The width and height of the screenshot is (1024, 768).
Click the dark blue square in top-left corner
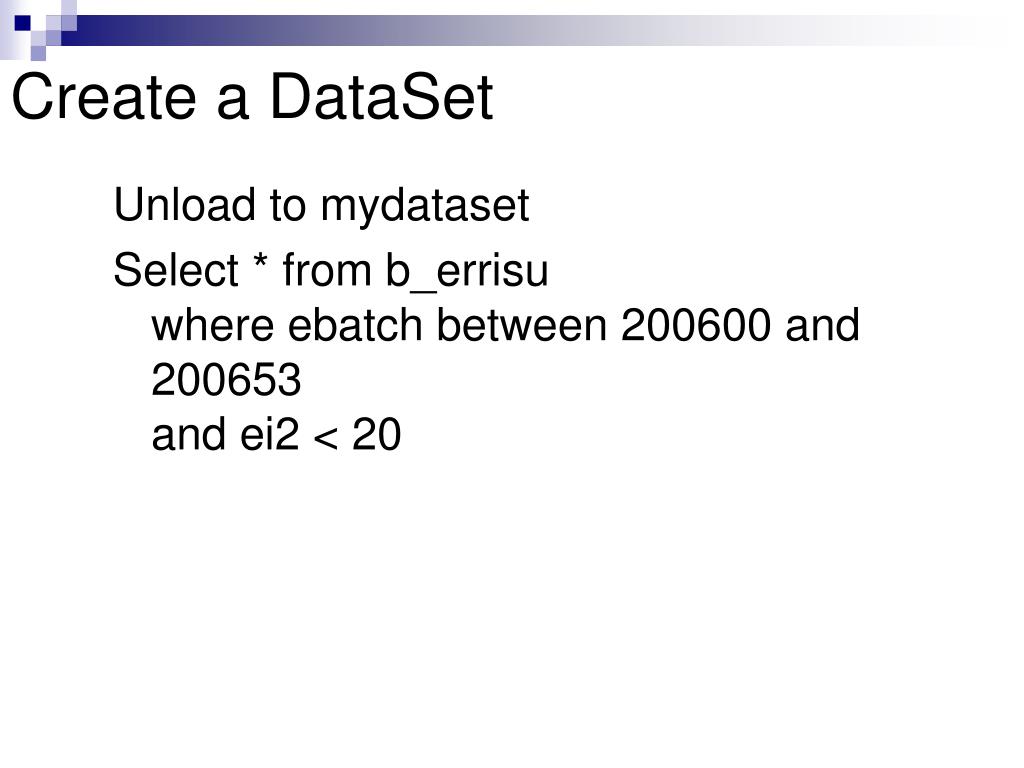(23, 23)
